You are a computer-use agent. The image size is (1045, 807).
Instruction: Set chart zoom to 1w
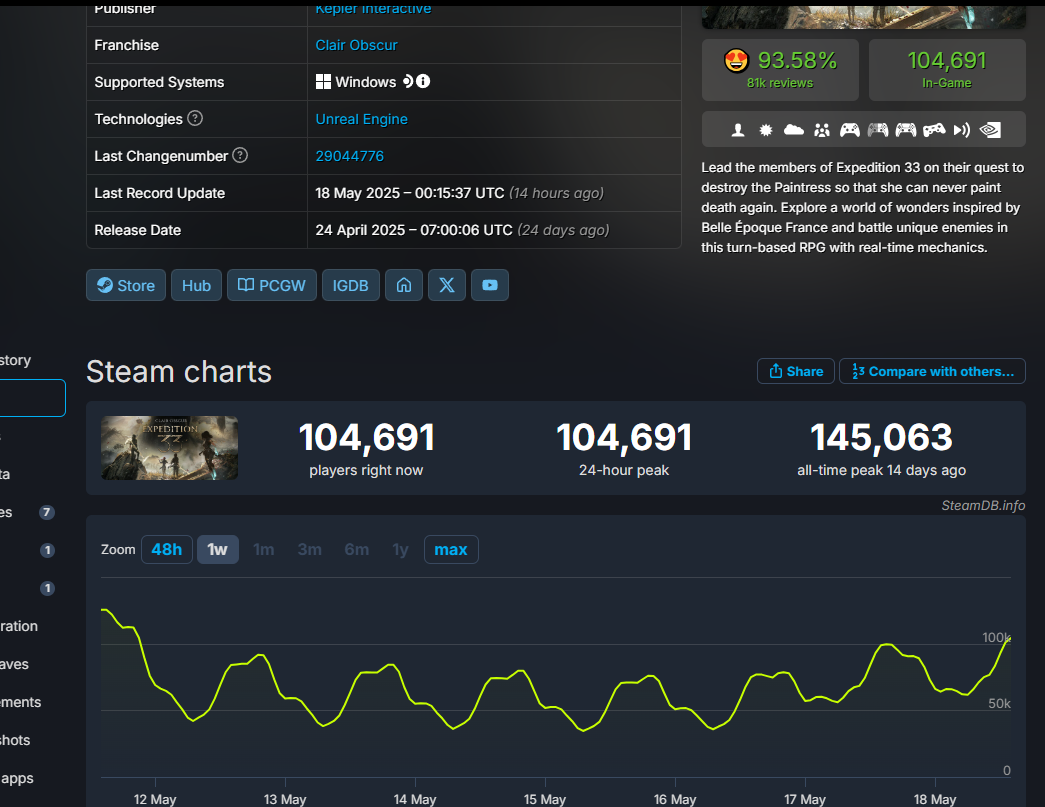coord(218,550)
